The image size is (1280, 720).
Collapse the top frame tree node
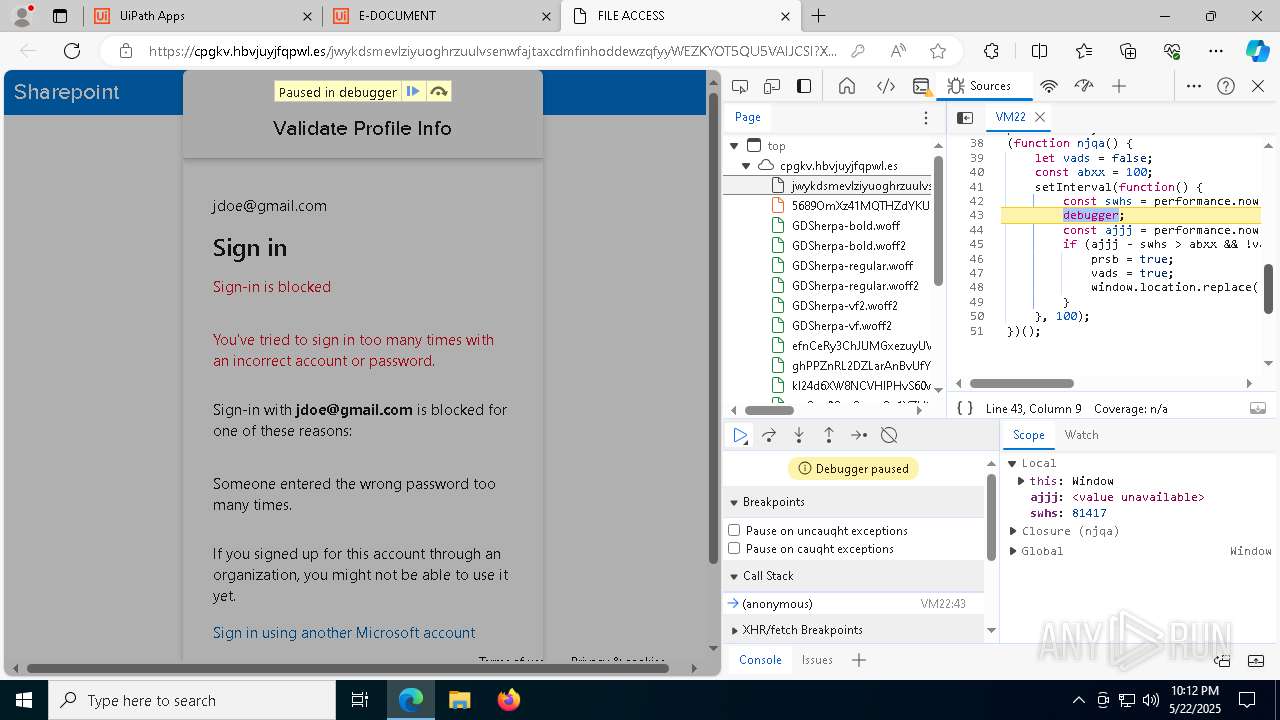(734, 145)
